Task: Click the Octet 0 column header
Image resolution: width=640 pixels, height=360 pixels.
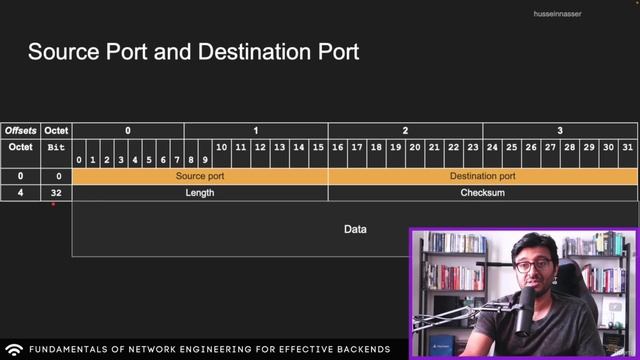Action: pyautogui.click(x=128, y=131)
